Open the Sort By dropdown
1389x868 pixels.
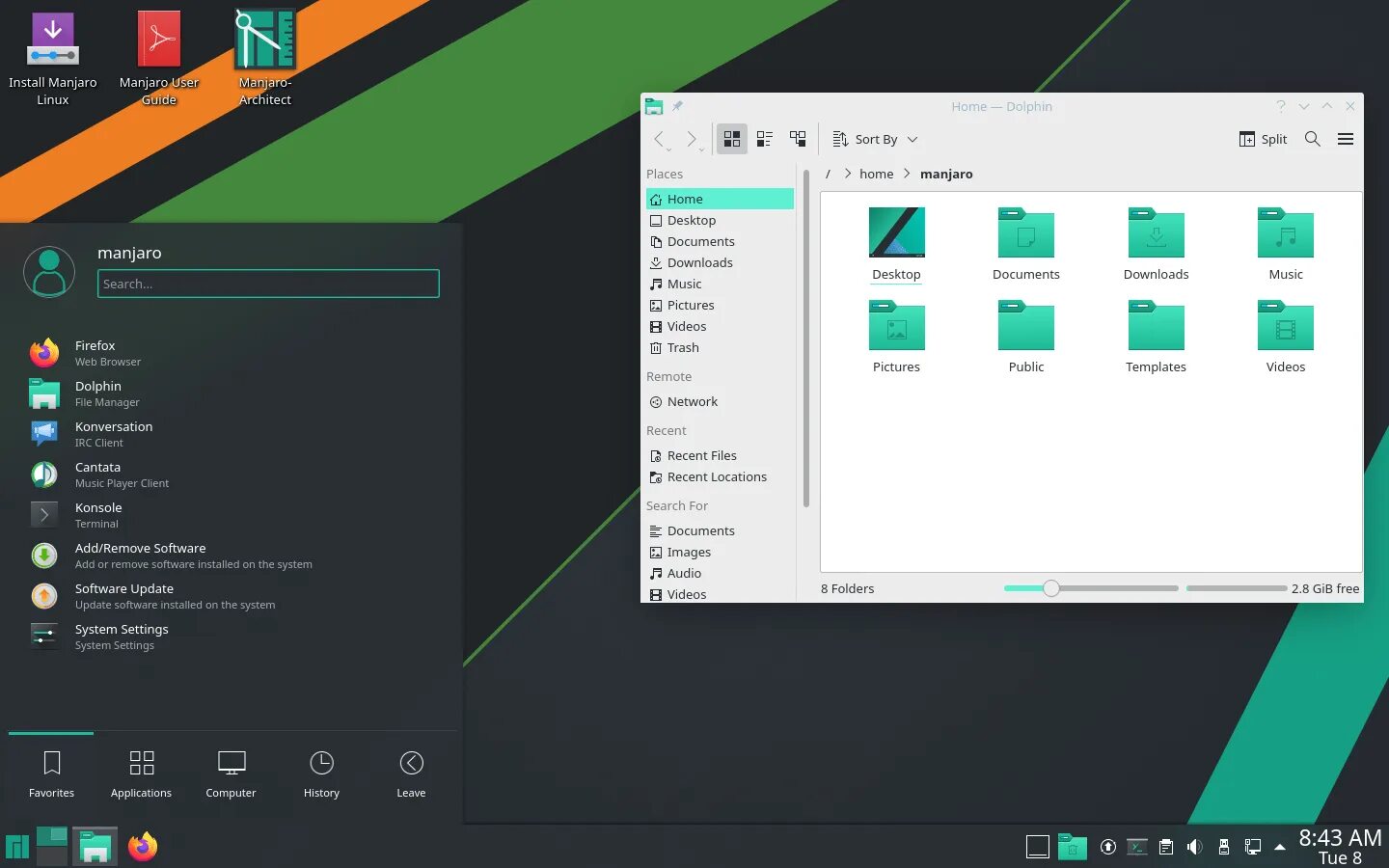874,139
